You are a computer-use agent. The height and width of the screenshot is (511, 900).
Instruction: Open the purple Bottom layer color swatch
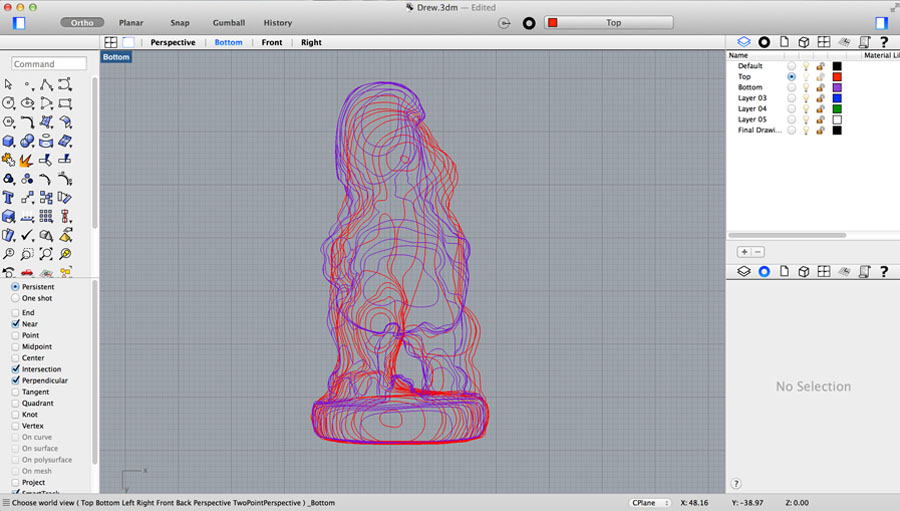837,87
